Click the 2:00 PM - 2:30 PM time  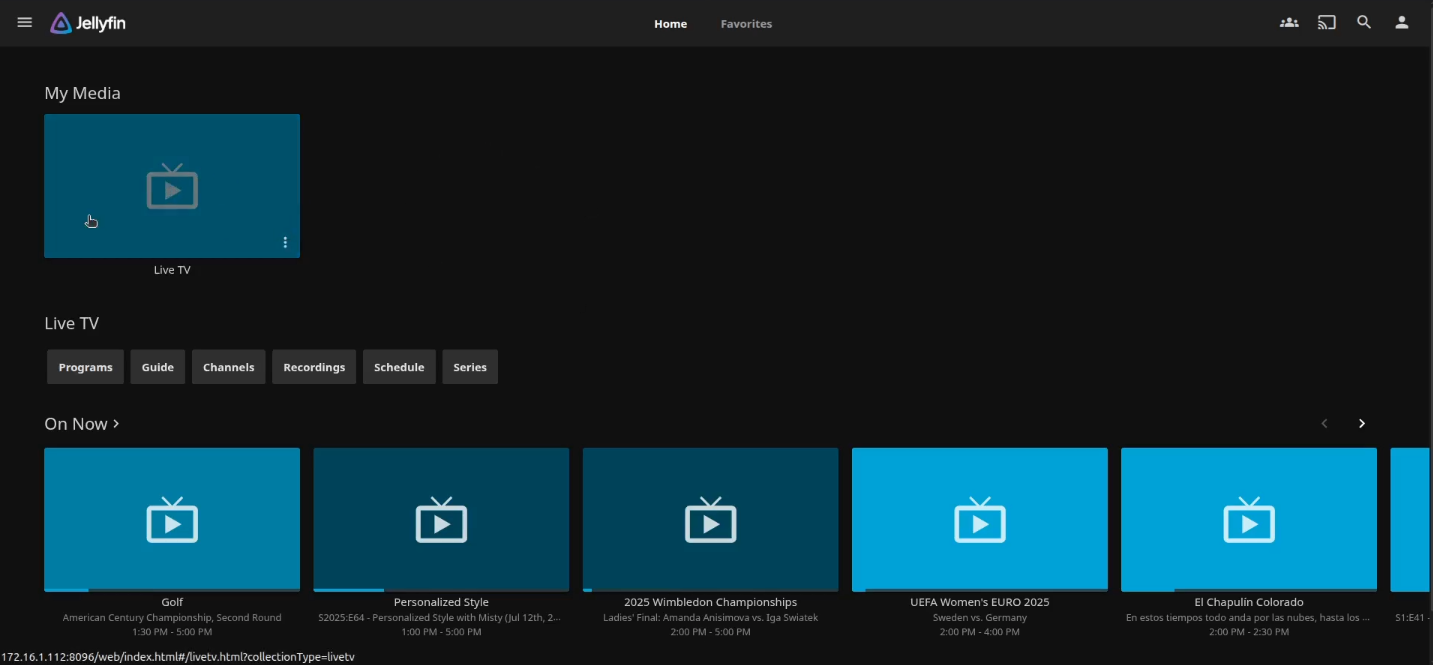click(x=1249, y=633)
